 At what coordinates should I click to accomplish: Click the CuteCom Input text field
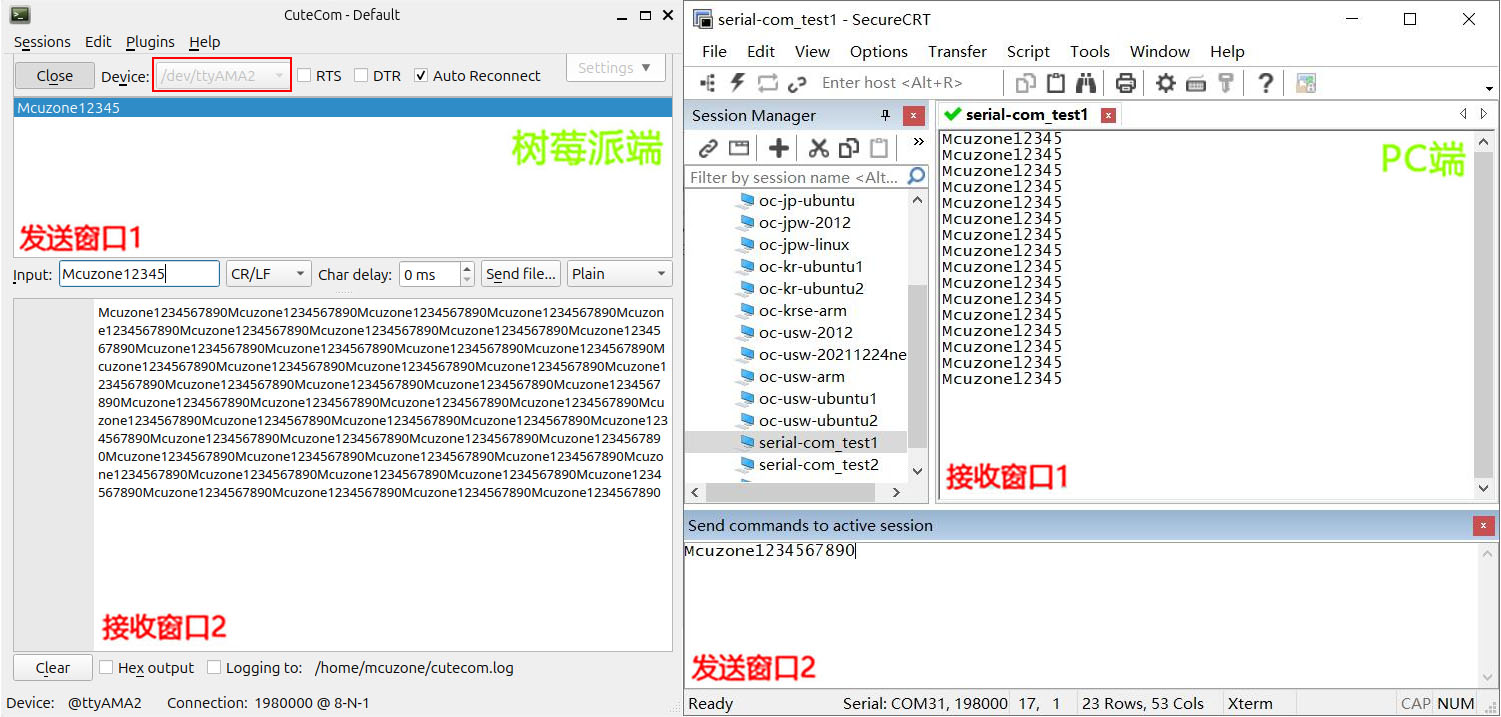139,274
